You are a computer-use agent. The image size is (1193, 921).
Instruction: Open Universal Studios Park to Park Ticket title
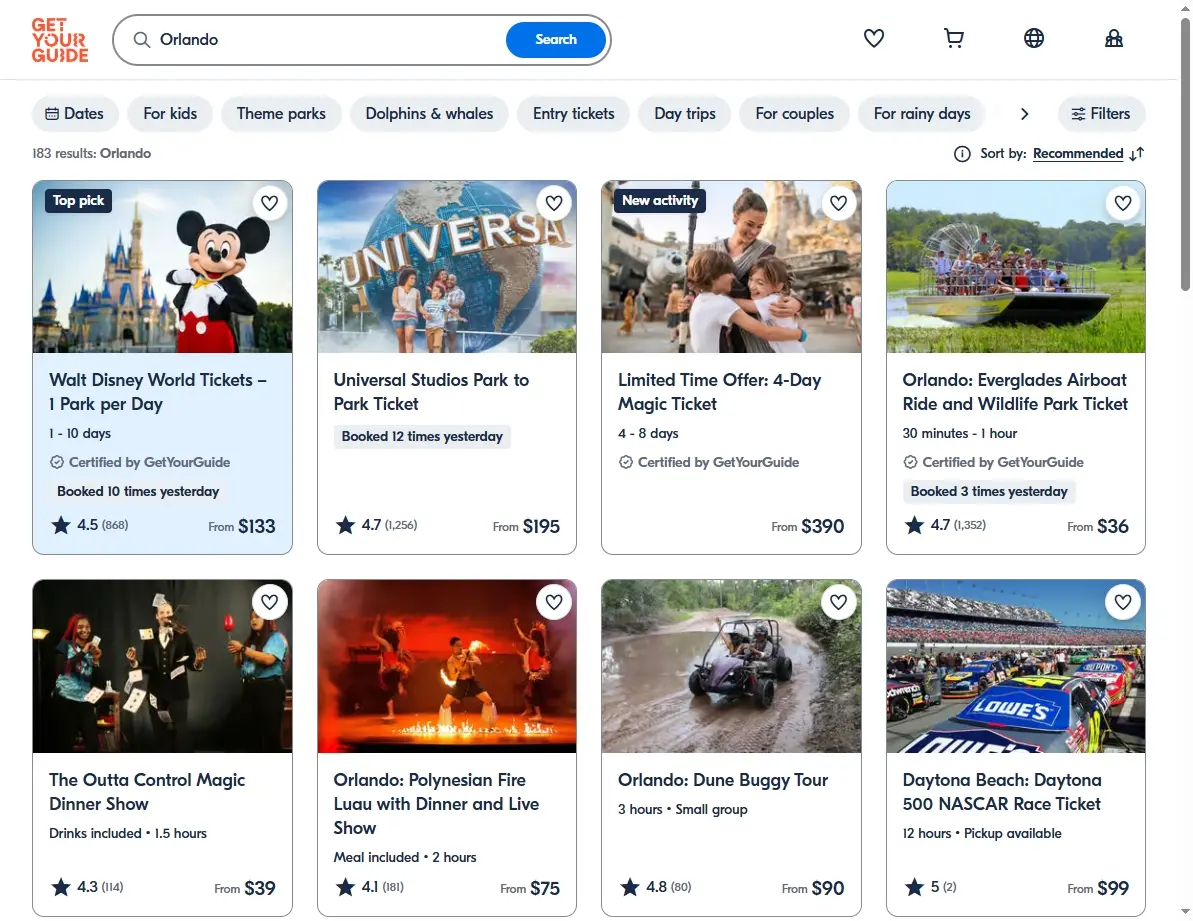point(431,392)
